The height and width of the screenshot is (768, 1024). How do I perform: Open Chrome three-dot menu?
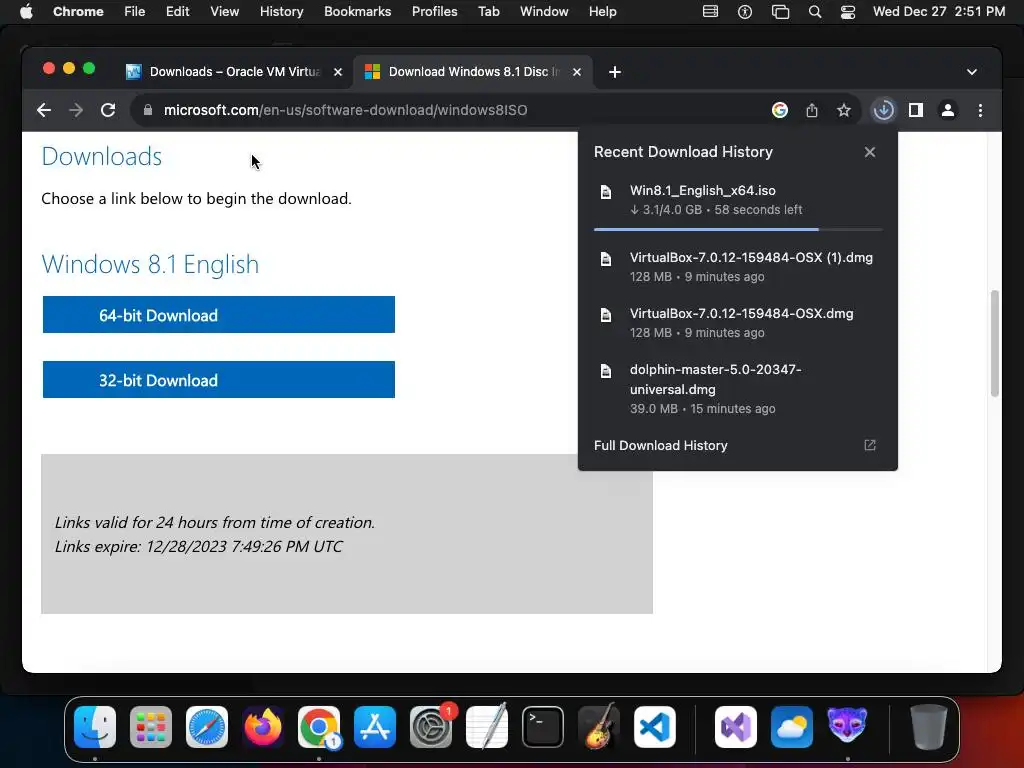click(980, 110)
